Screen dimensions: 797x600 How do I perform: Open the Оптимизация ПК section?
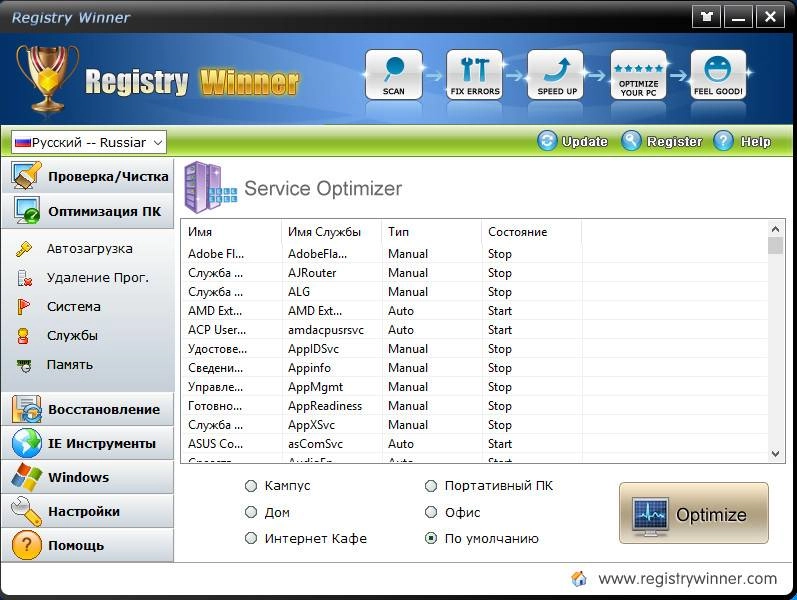87,211
